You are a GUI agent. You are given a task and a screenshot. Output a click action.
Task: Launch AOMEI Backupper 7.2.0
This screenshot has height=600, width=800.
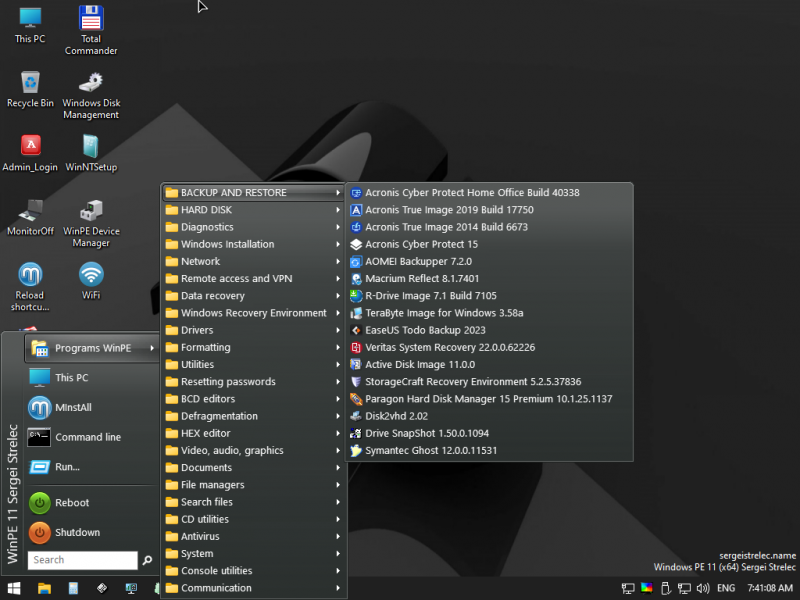[489, 261]
